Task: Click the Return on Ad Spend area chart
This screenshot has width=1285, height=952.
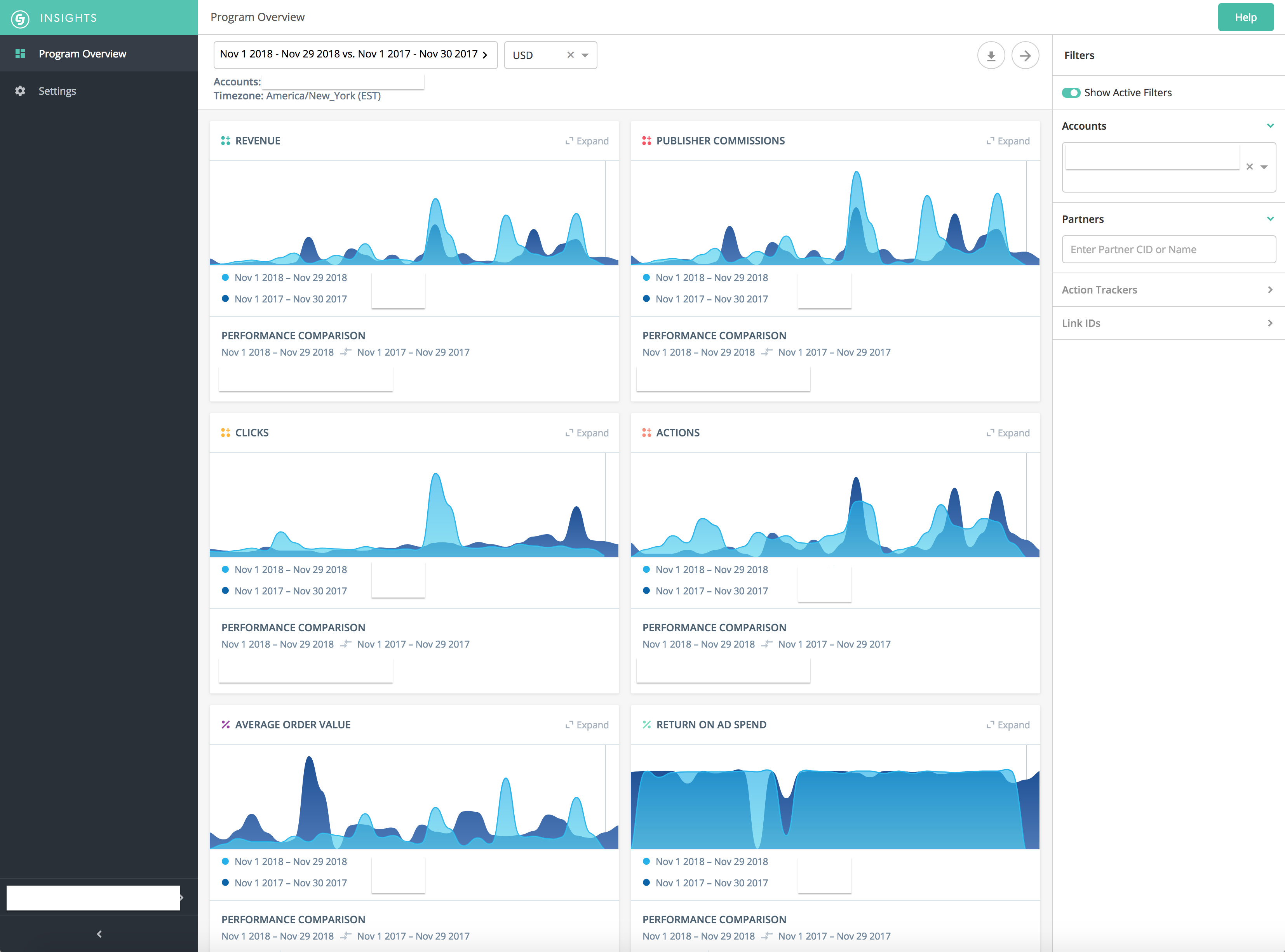Action: 835,797
